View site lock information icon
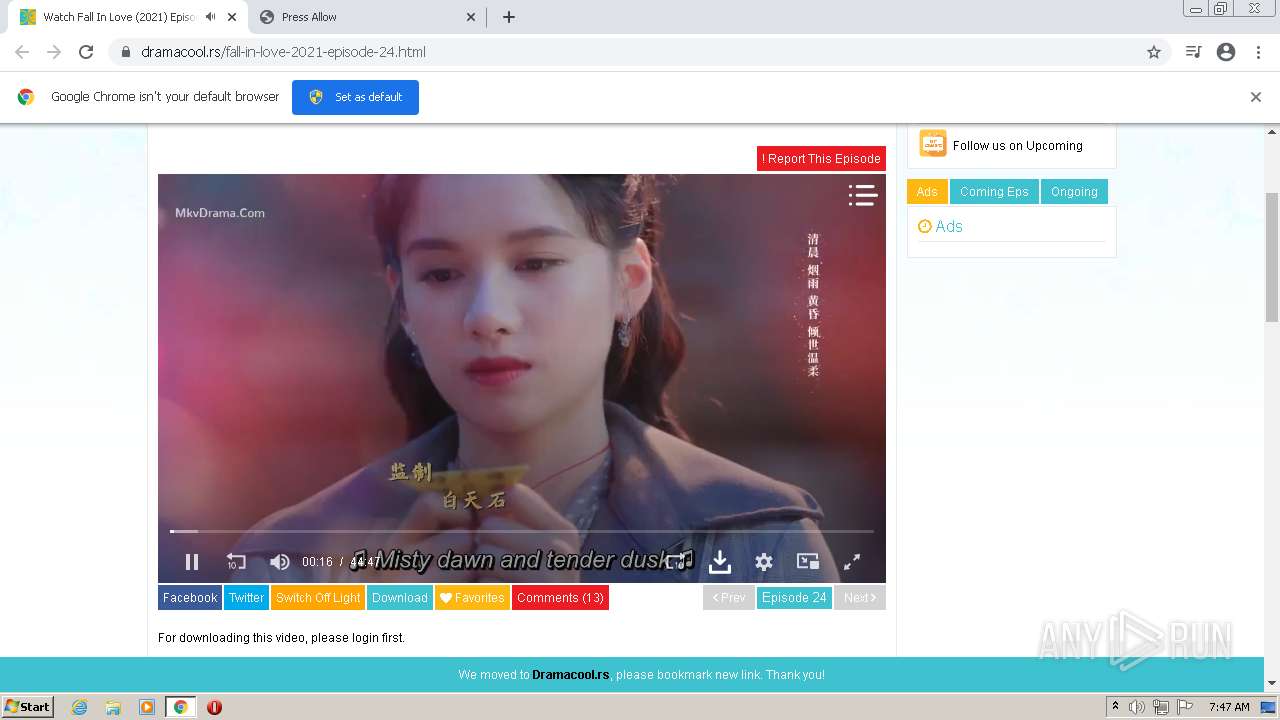 [x=126, y=52]
